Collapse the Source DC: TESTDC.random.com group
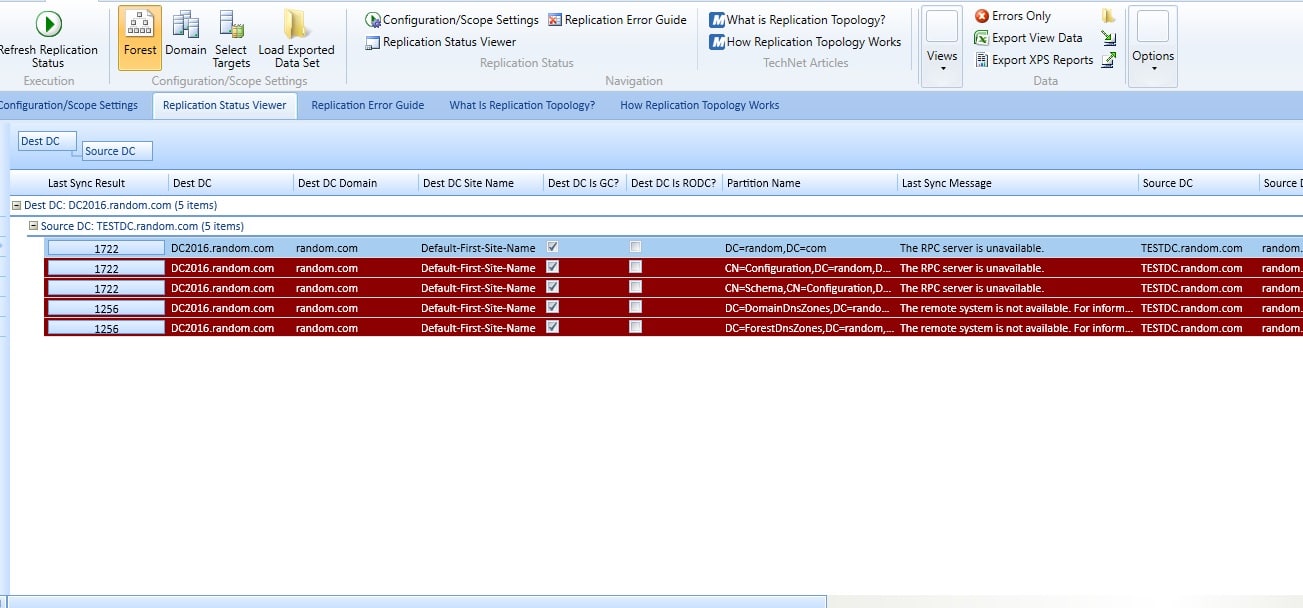The height and width of the screenshot is (608, 1303). pyautogui.click(x=34, y=226)
